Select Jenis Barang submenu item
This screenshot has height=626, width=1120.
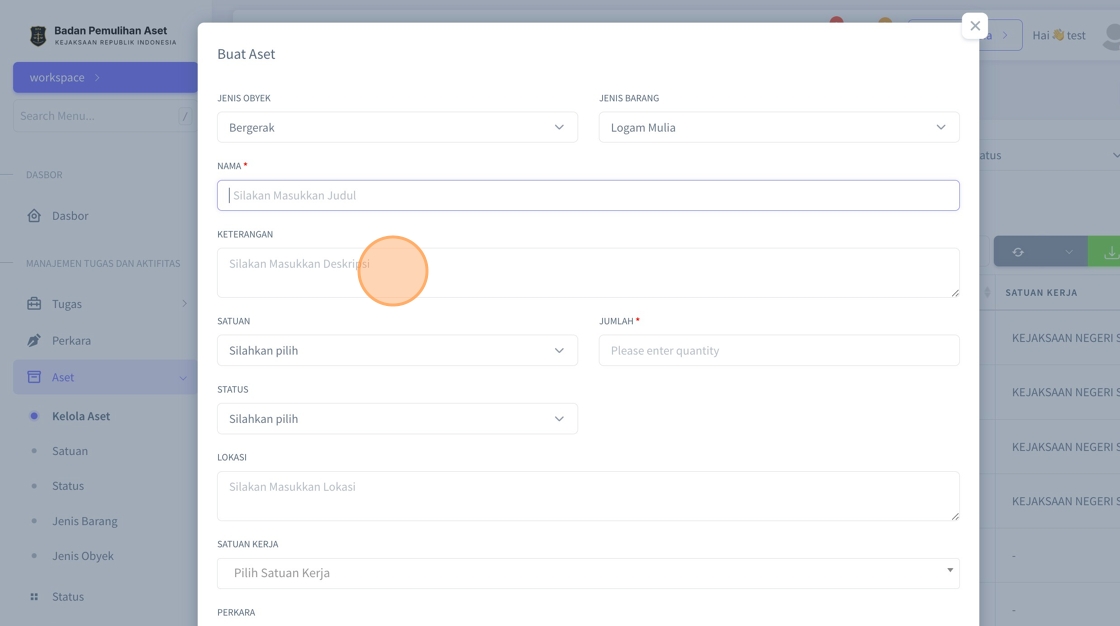click(x=84, y=521)
